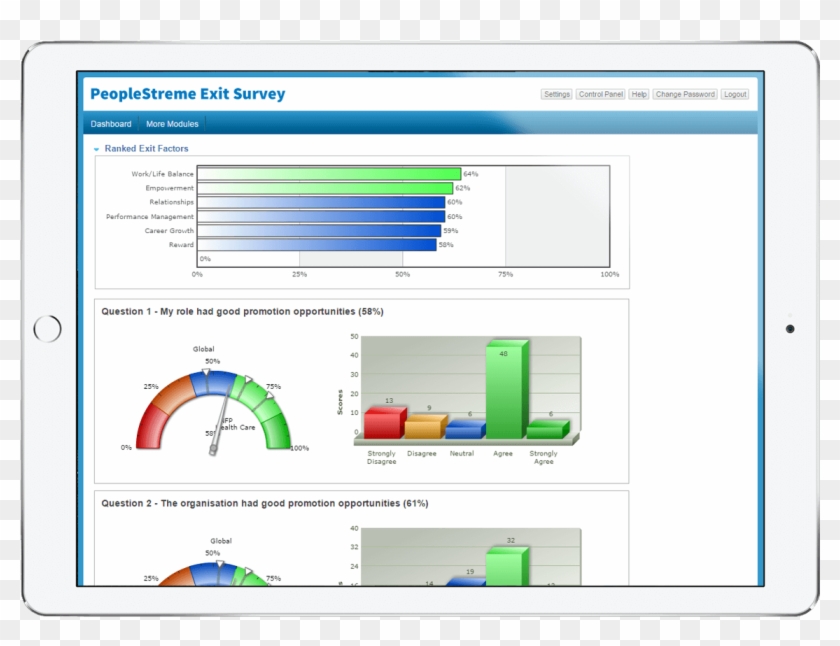Log out using the Logout button

[735, 95]
